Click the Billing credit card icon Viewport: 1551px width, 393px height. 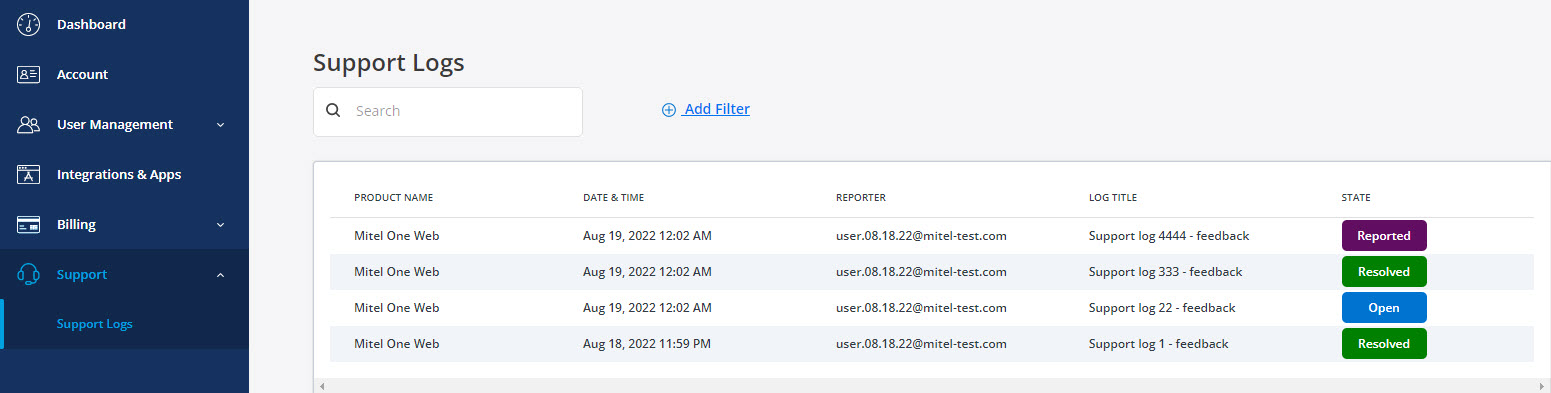pyautogui.click(x=28, y=224)
